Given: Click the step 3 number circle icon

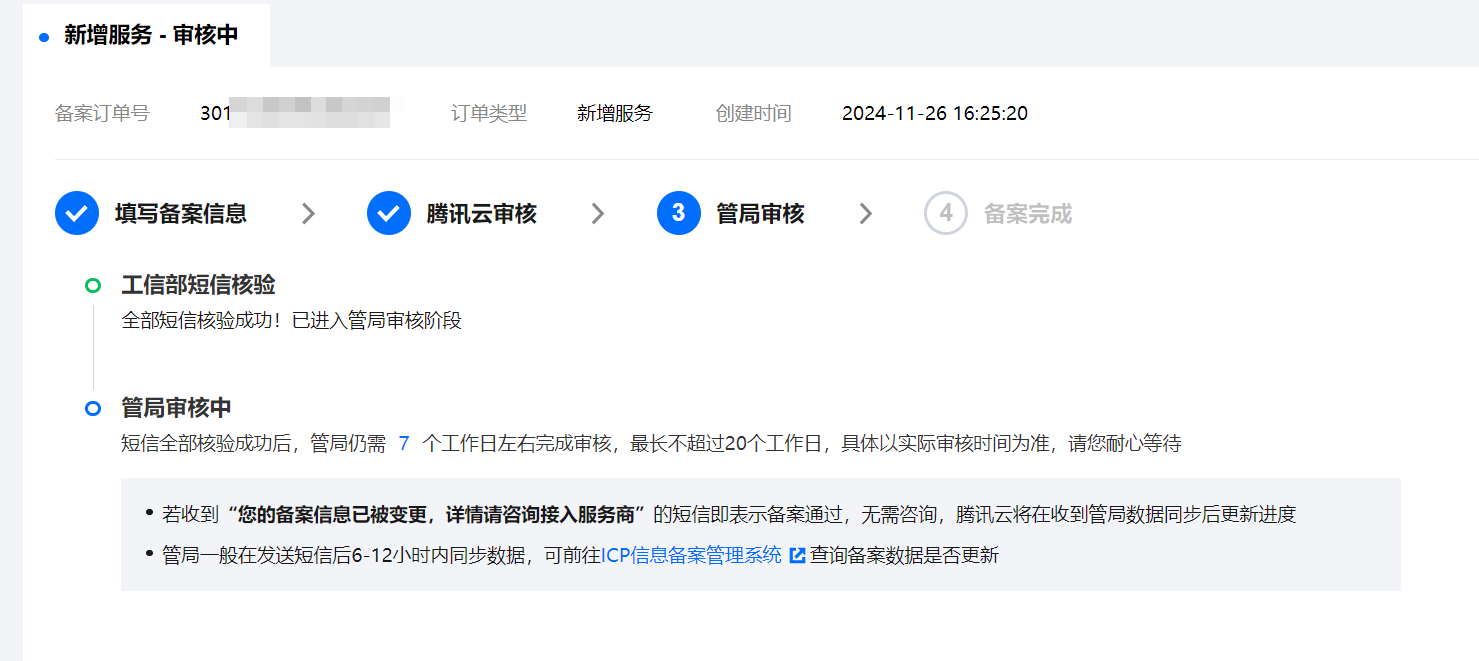Looking at the screenshot, I should coord(679,213).
